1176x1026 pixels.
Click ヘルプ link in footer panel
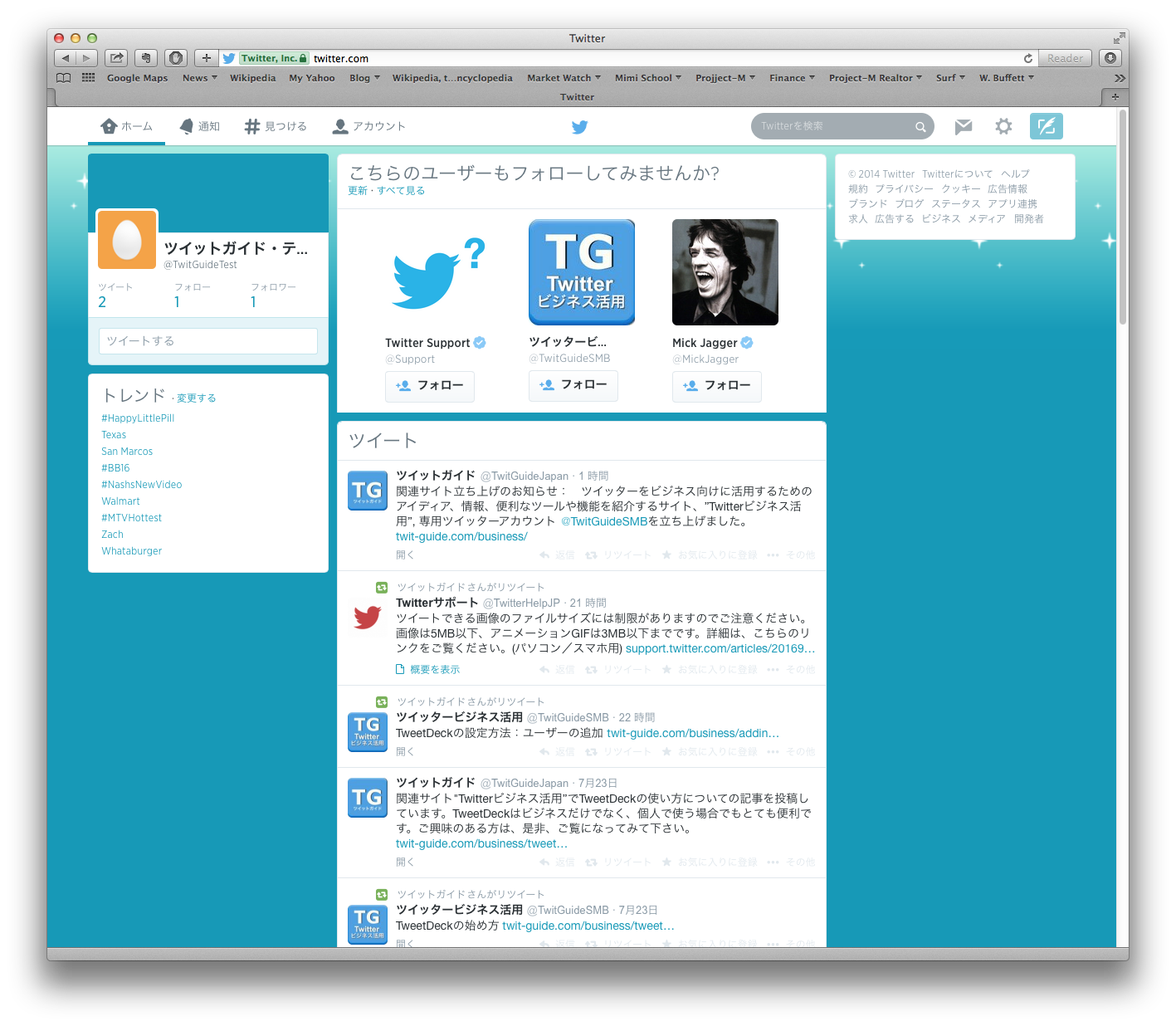[1015, 174]
